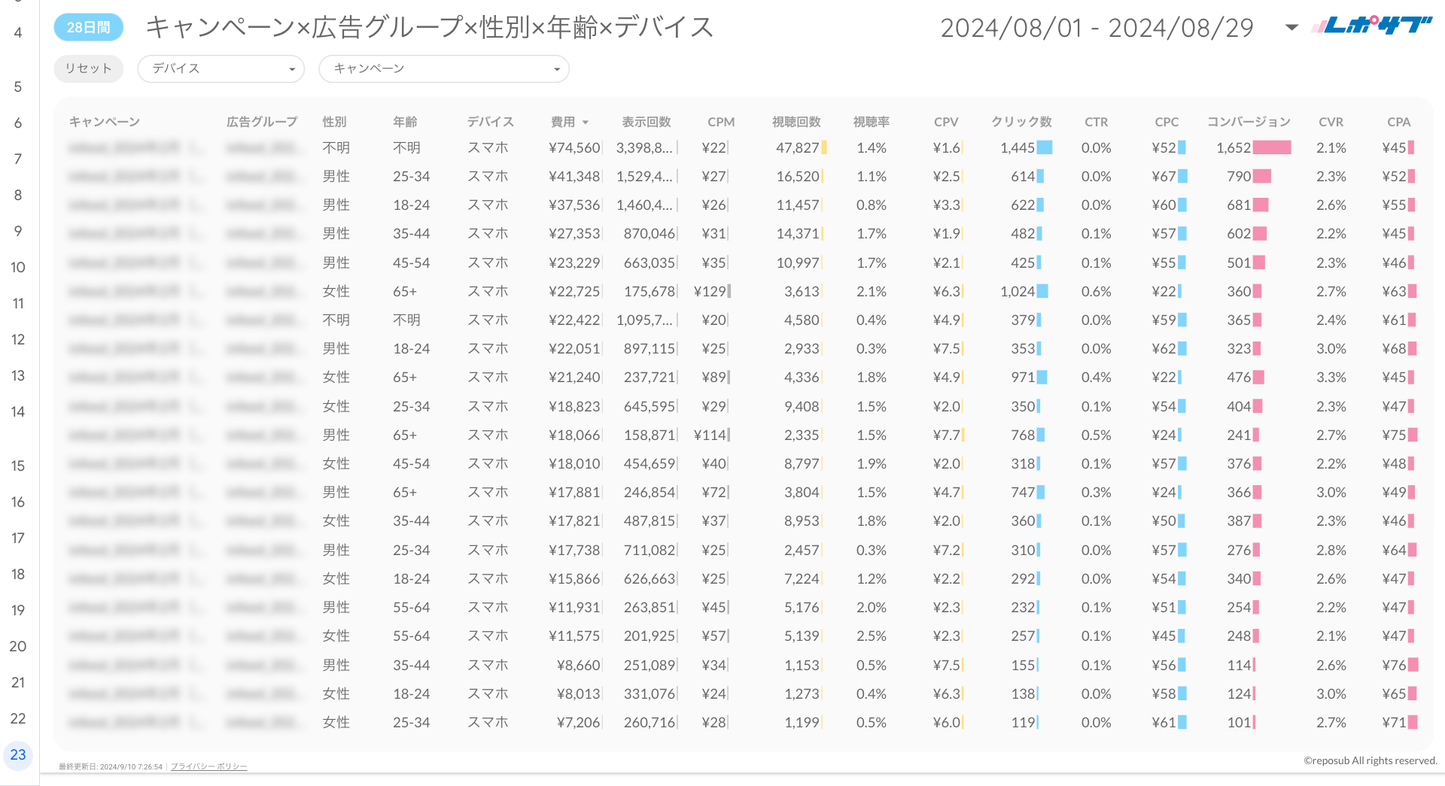Click the cost cell ¥15,866

pyautogui.click(x=575, y=579)
